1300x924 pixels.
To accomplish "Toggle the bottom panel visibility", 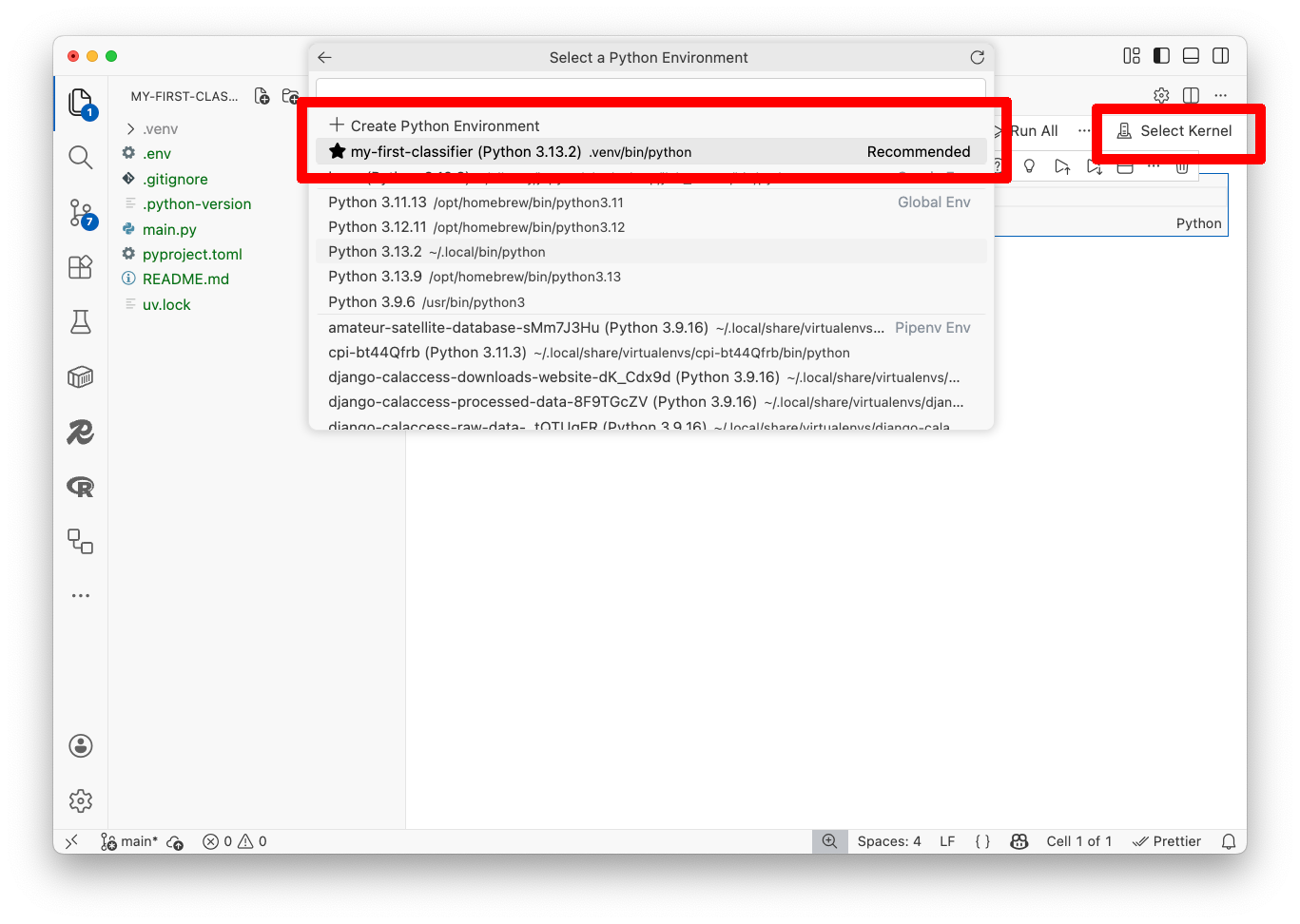I will [x=1190, y=55].
